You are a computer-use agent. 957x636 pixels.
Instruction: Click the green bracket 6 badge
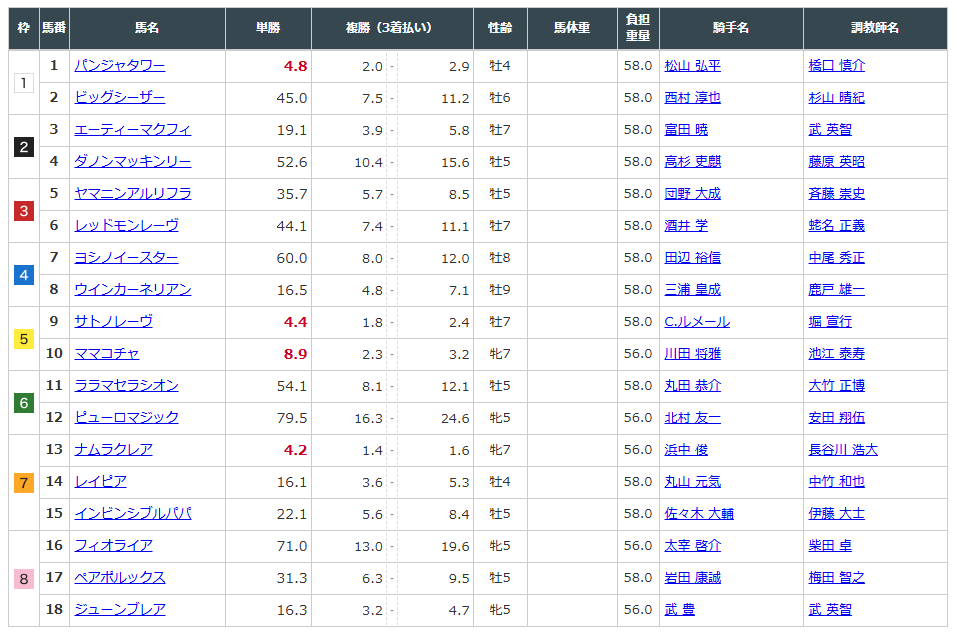(24, 402)
